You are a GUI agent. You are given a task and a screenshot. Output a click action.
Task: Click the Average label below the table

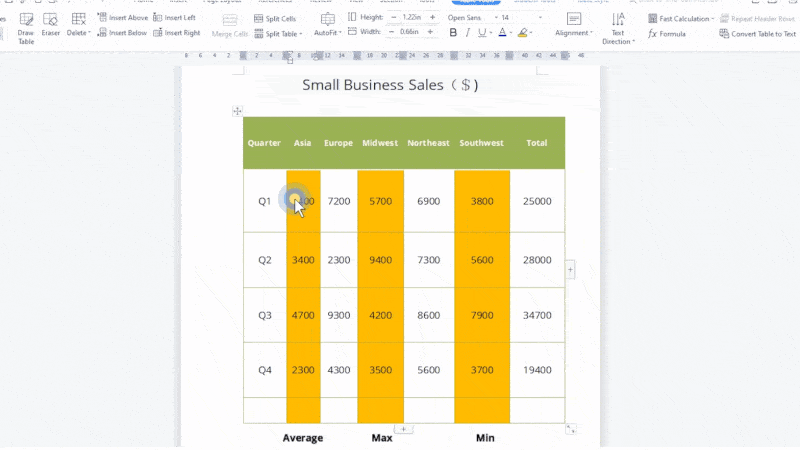point(303,438)
